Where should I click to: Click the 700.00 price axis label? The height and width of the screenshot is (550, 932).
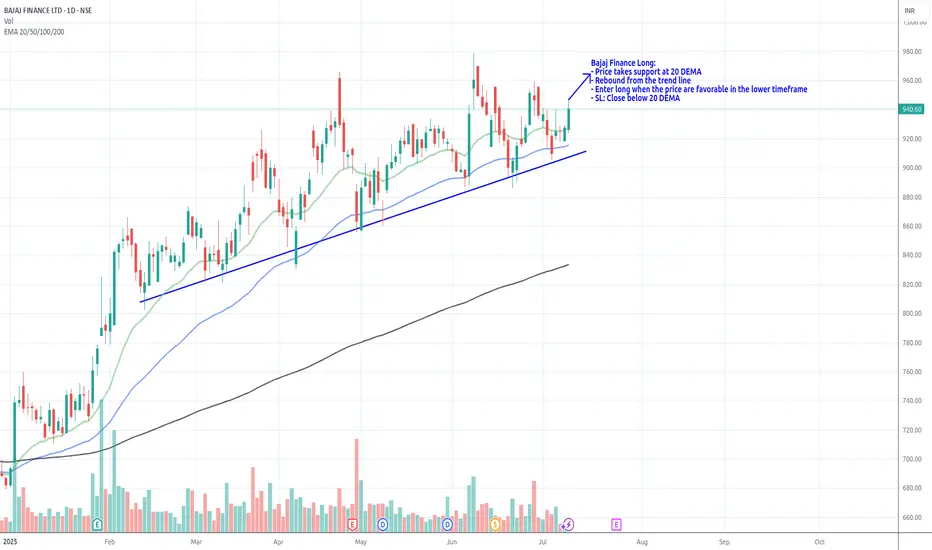(x=912, y=459)
